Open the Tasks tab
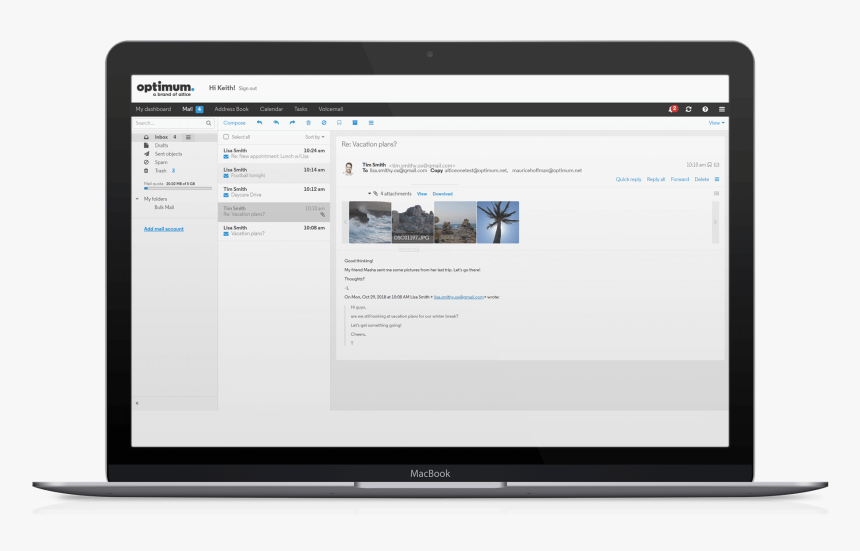Image resolution: width=860 pixels, height=551 pixels. pyautogui.click(x=301, y=109)
